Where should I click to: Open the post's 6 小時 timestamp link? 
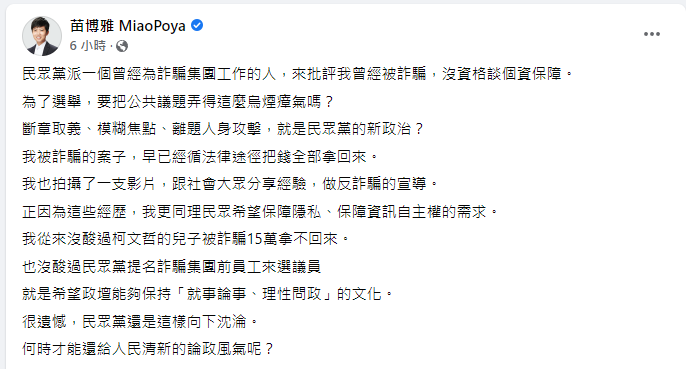[x=88, y=46]
